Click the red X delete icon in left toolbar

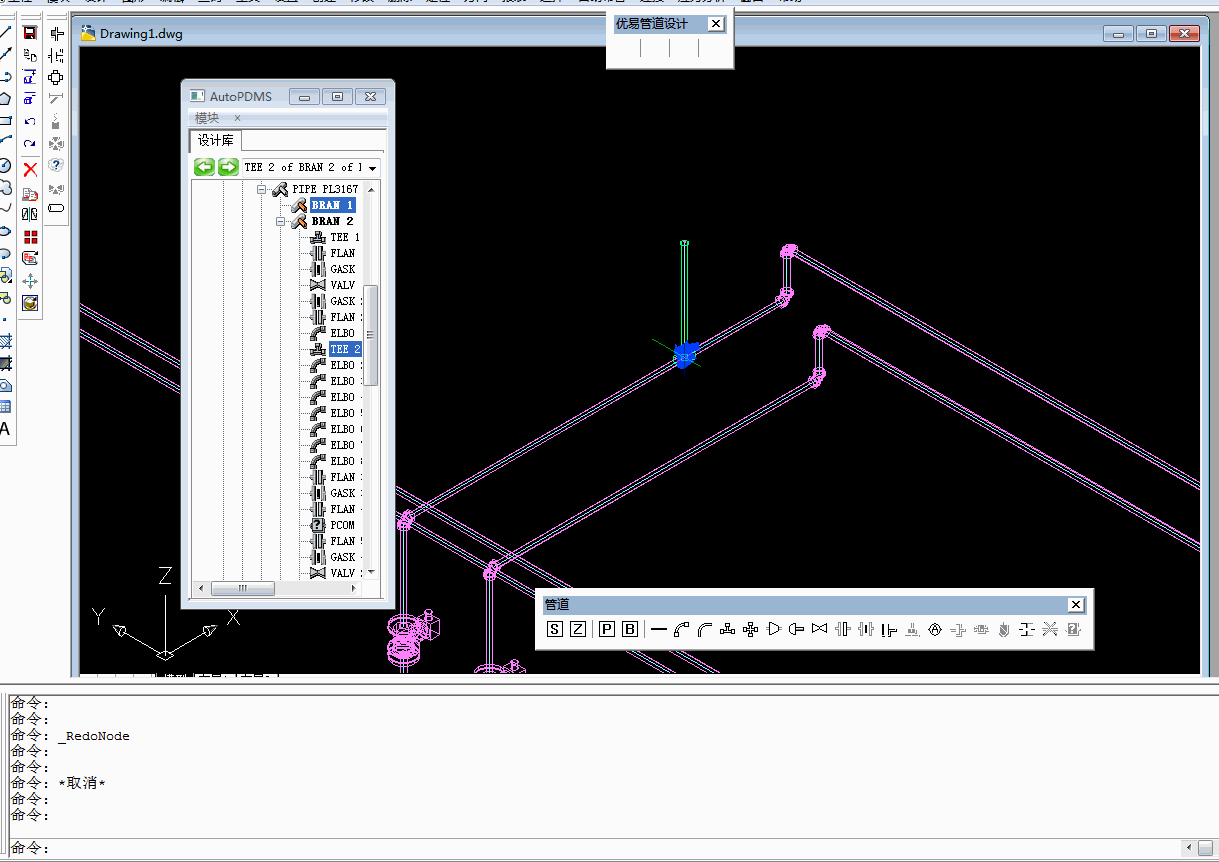point(30,169)
